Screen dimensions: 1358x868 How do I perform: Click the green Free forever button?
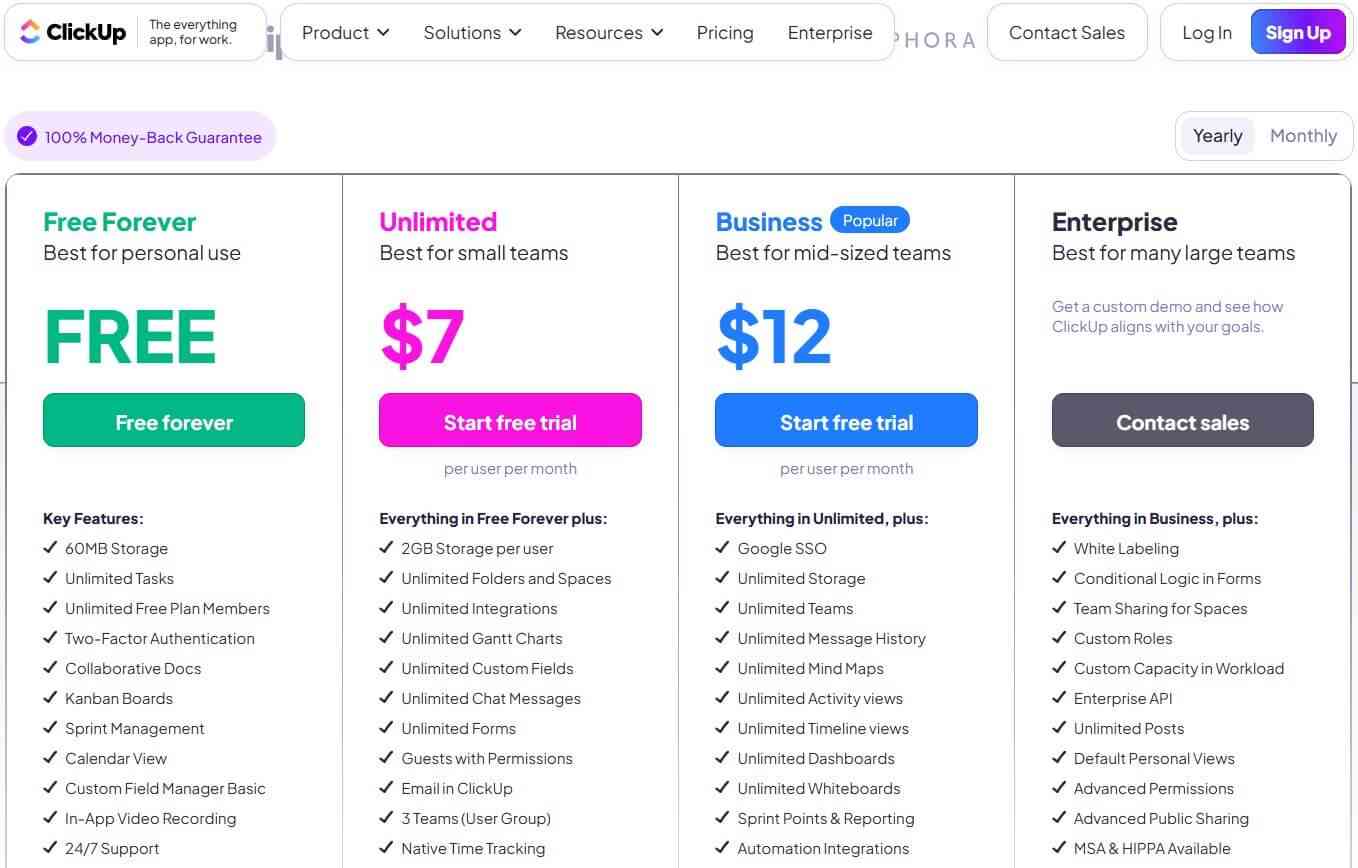coord(174,420)
